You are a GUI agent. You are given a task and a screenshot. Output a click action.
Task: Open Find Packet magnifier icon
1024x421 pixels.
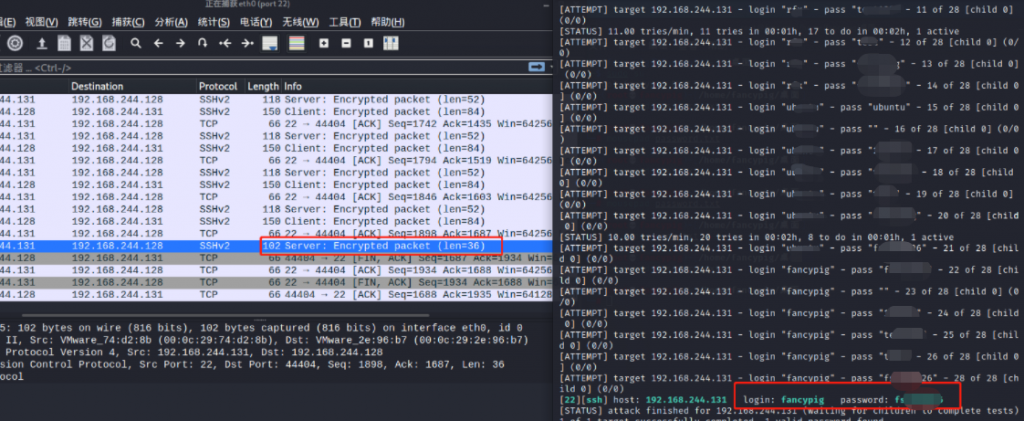tap(136, 44)
